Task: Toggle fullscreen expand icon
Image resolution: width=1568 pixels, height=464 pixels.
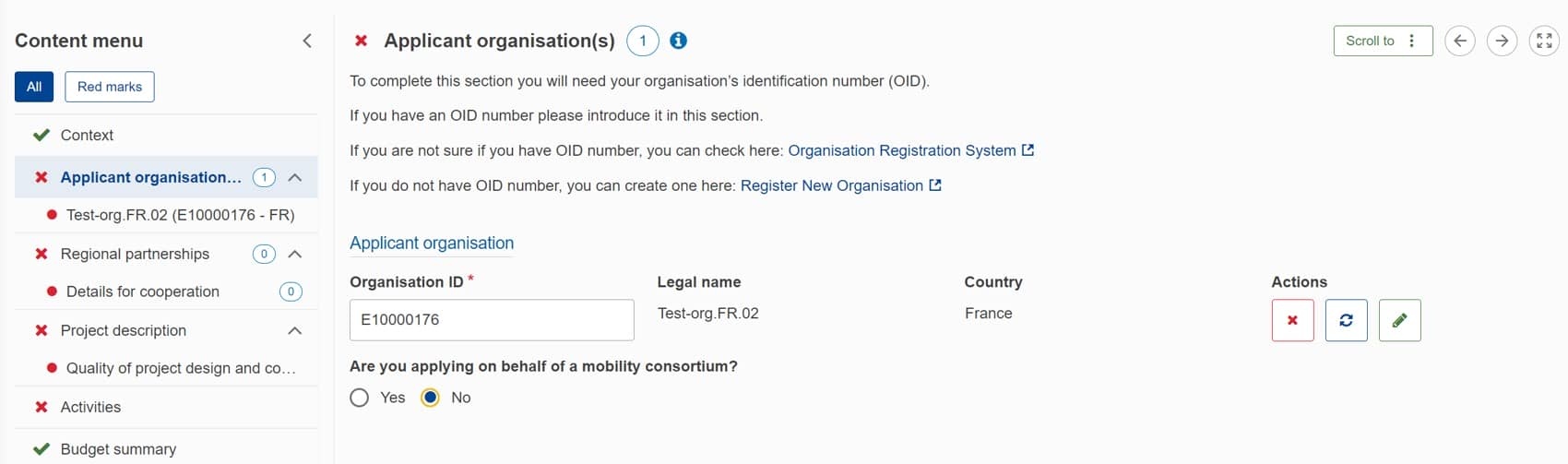Action: 1544,41
